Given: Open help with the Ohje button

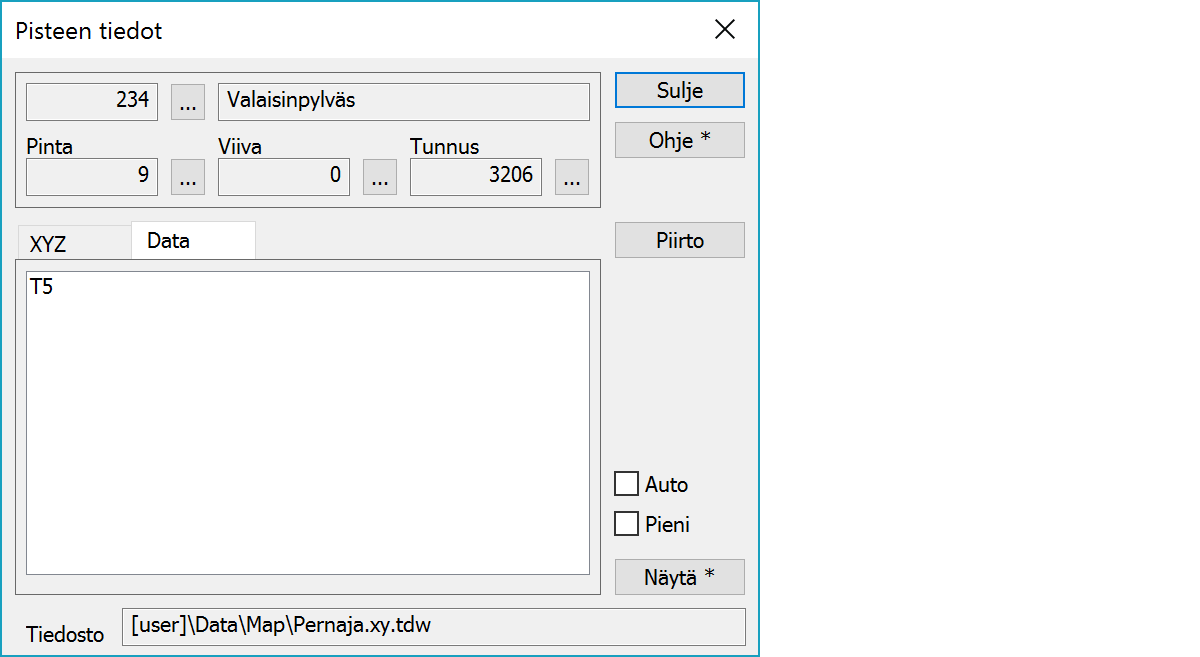Looking at the screenshot, I should 679,140.
